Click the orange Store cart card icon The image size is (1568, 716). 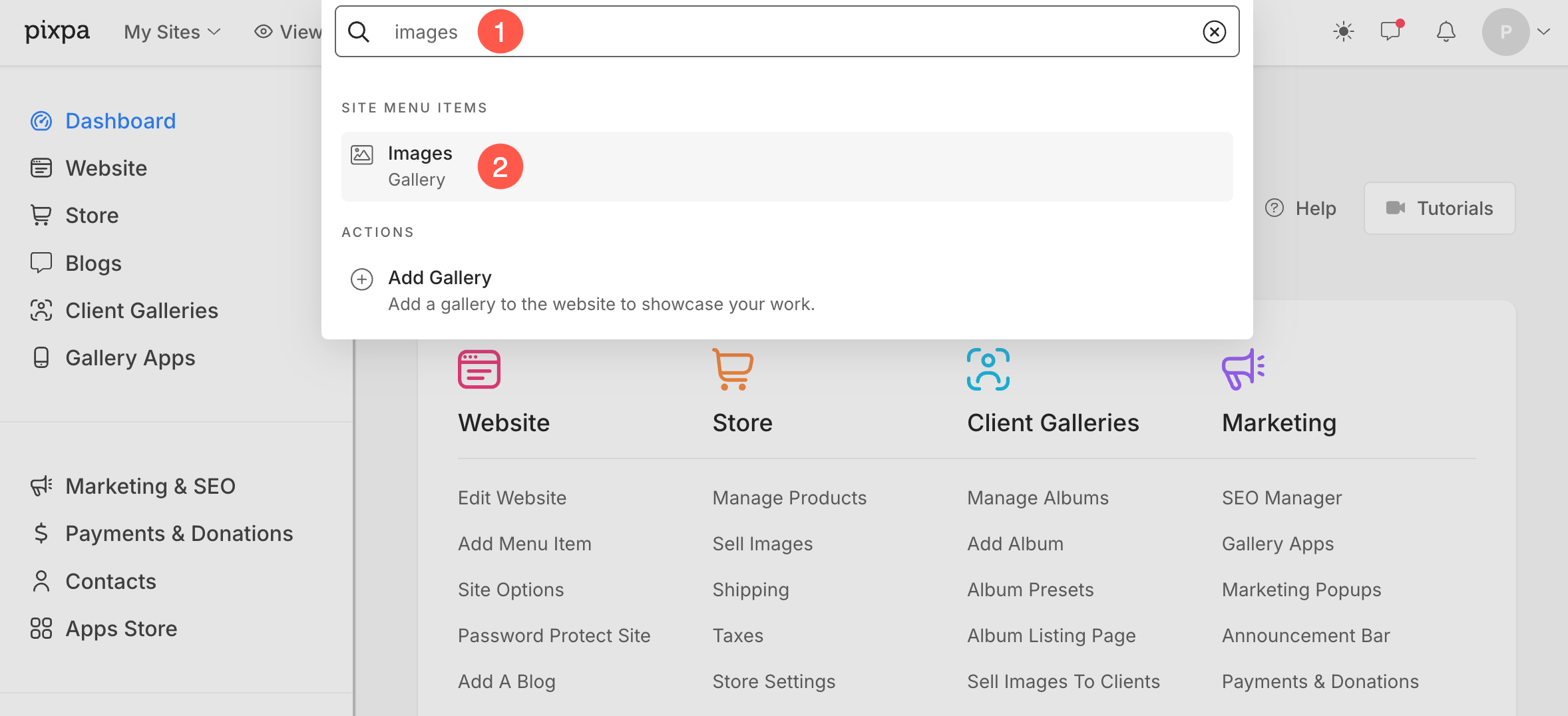pos(733,369)
